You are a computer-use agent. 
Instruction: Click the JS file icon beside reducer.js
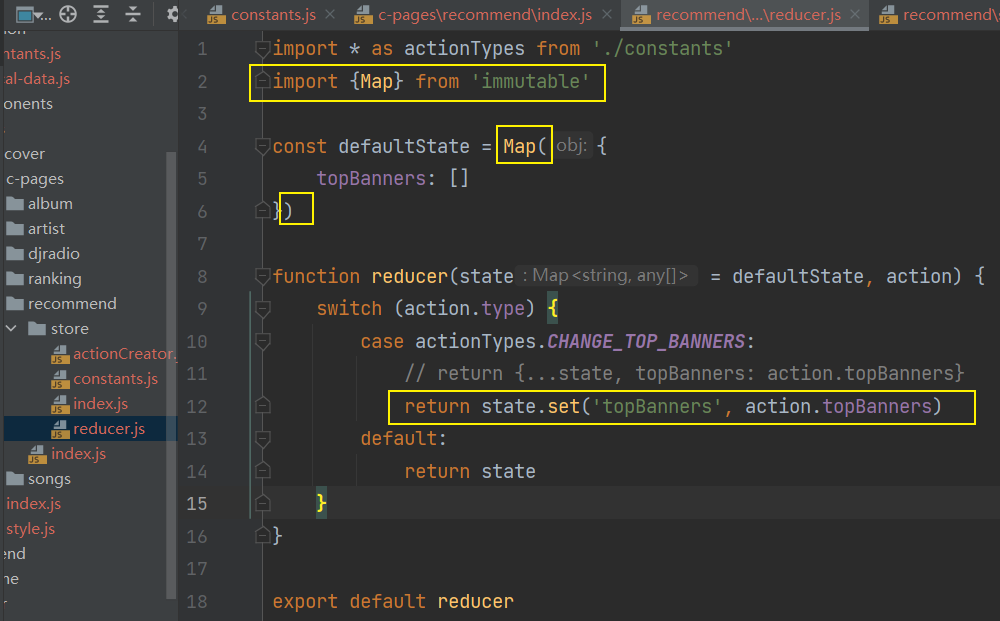click(x=60, y=429)
